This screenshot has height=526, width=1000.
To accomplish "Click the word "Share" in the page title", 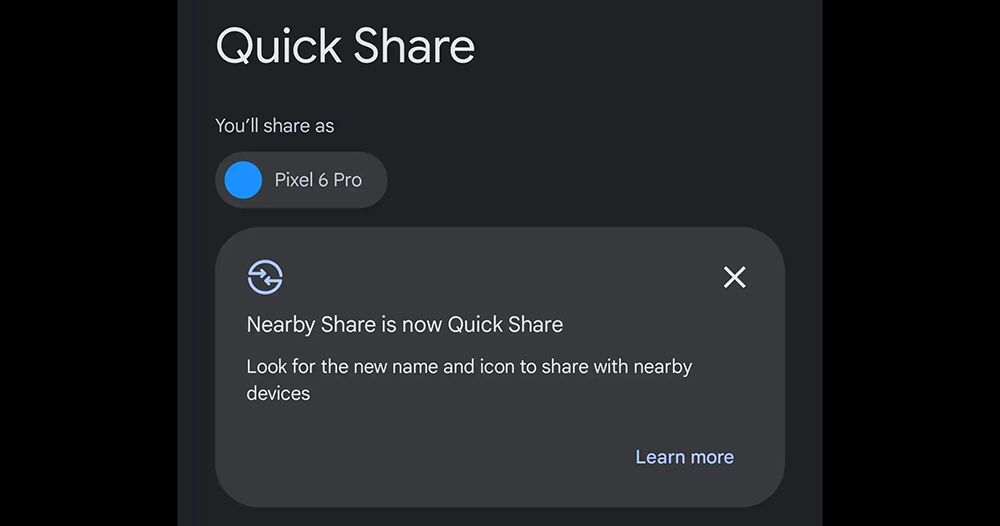I will click(x=414, y=46).
